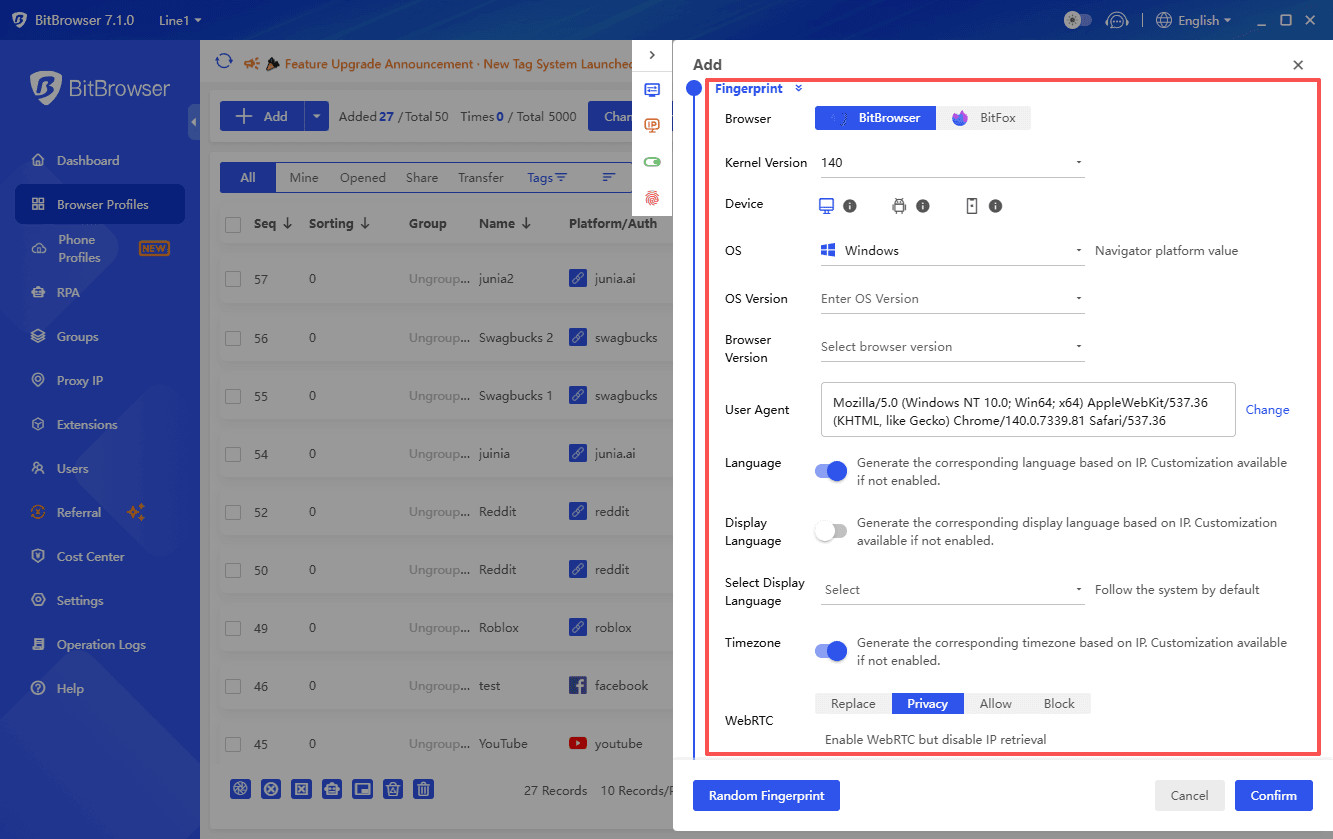Open the English language dropdown
Viewport: 1333px width, 839px height.
pos(1193,20)
